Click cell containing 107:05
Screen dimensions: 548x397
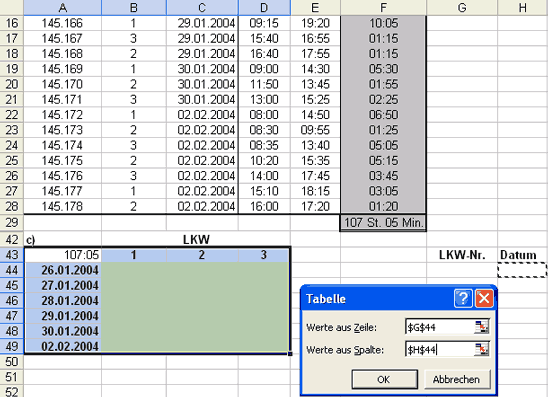63,255
